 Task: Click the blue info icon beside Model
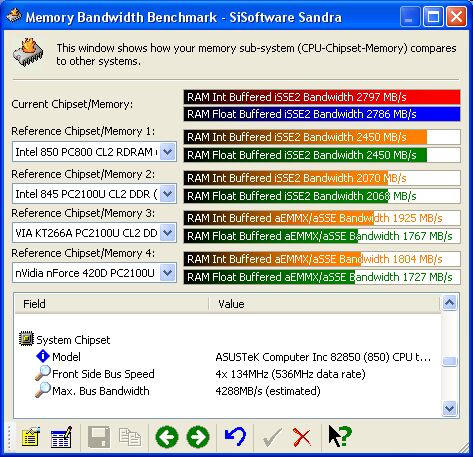43,356
